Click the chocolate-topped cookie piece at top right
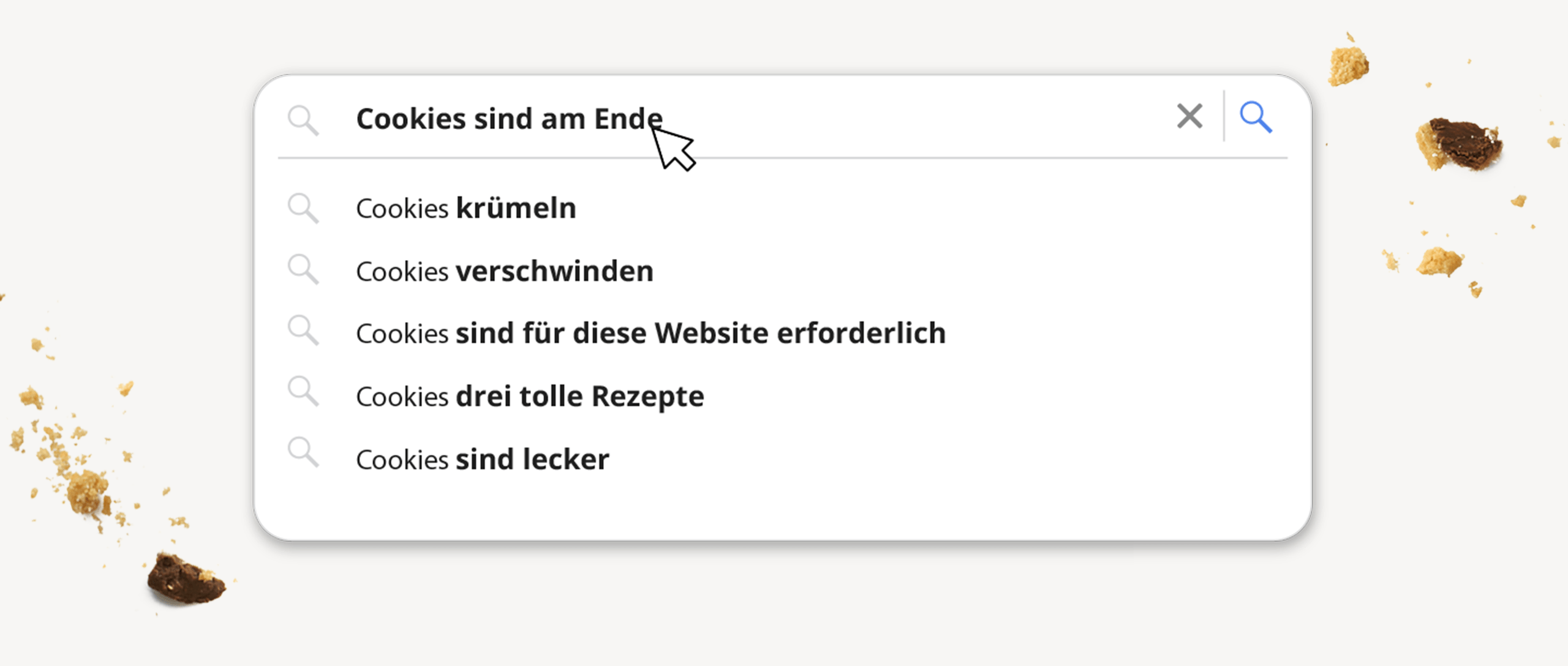 [x=1460, y=144]
